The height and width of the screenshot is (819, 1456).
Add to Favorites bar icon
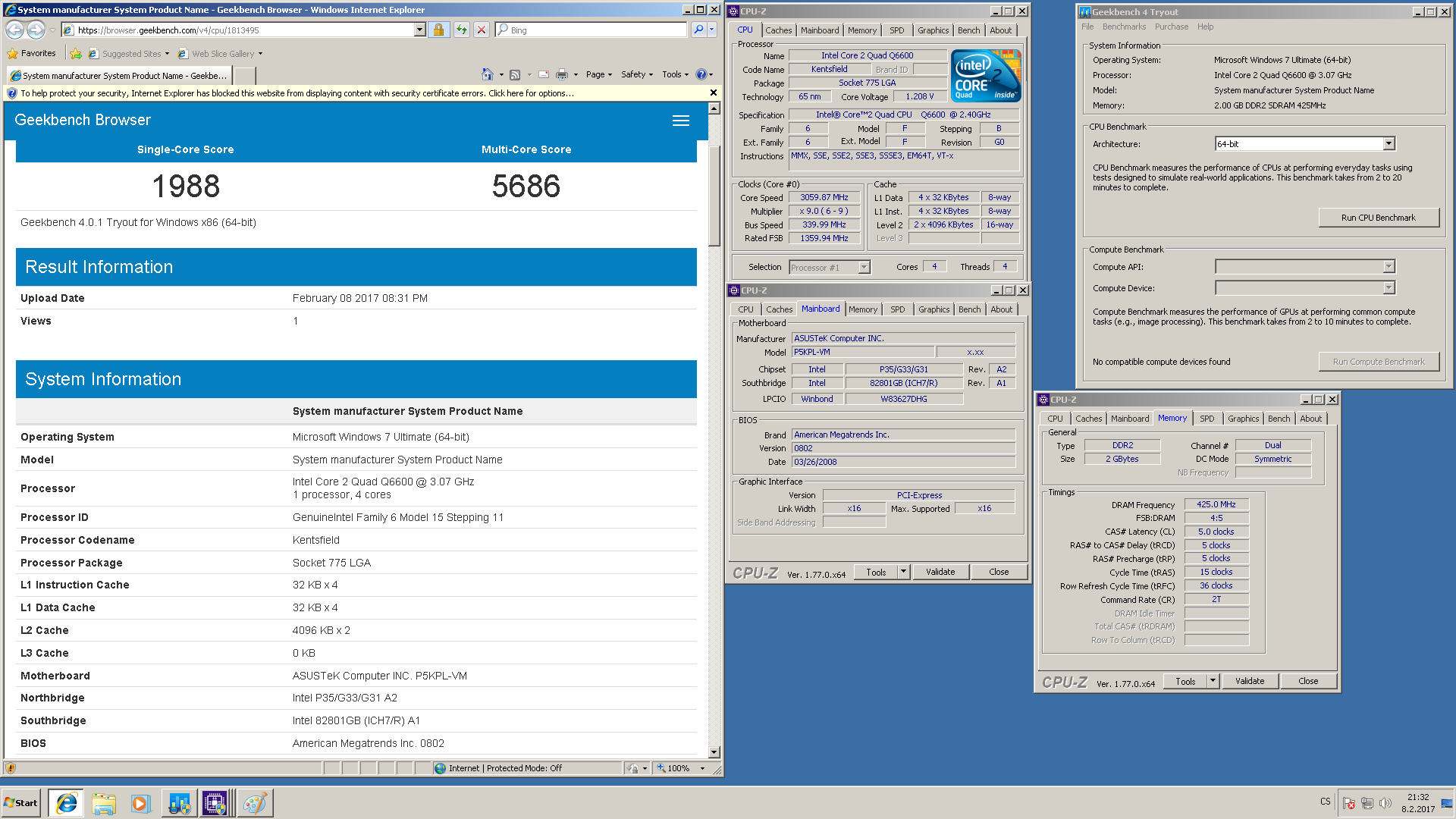76,54
